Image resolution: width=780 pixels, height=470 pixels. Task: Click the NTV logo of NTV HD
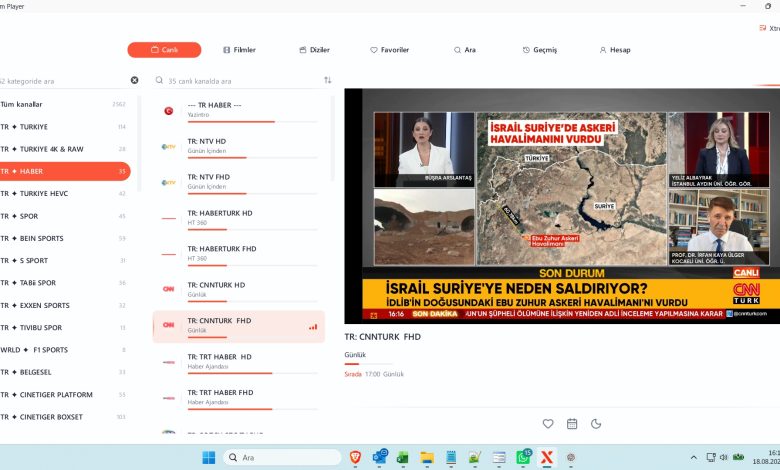coord(169,147)
